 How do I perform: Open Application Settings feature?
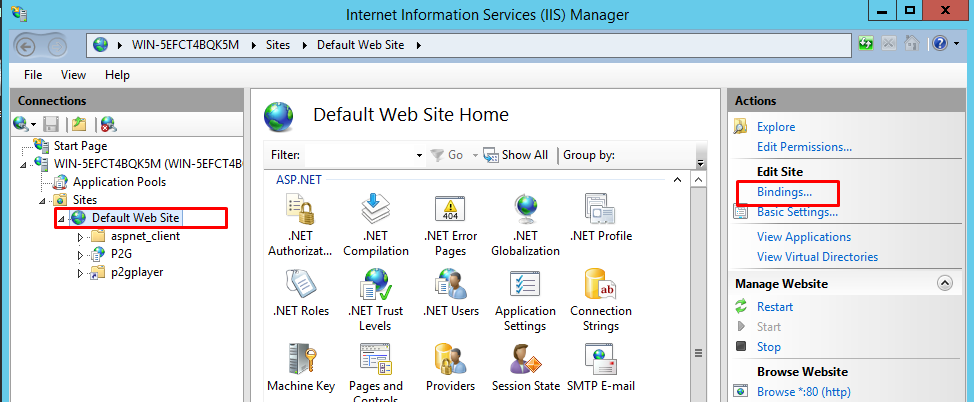point(526,301)
